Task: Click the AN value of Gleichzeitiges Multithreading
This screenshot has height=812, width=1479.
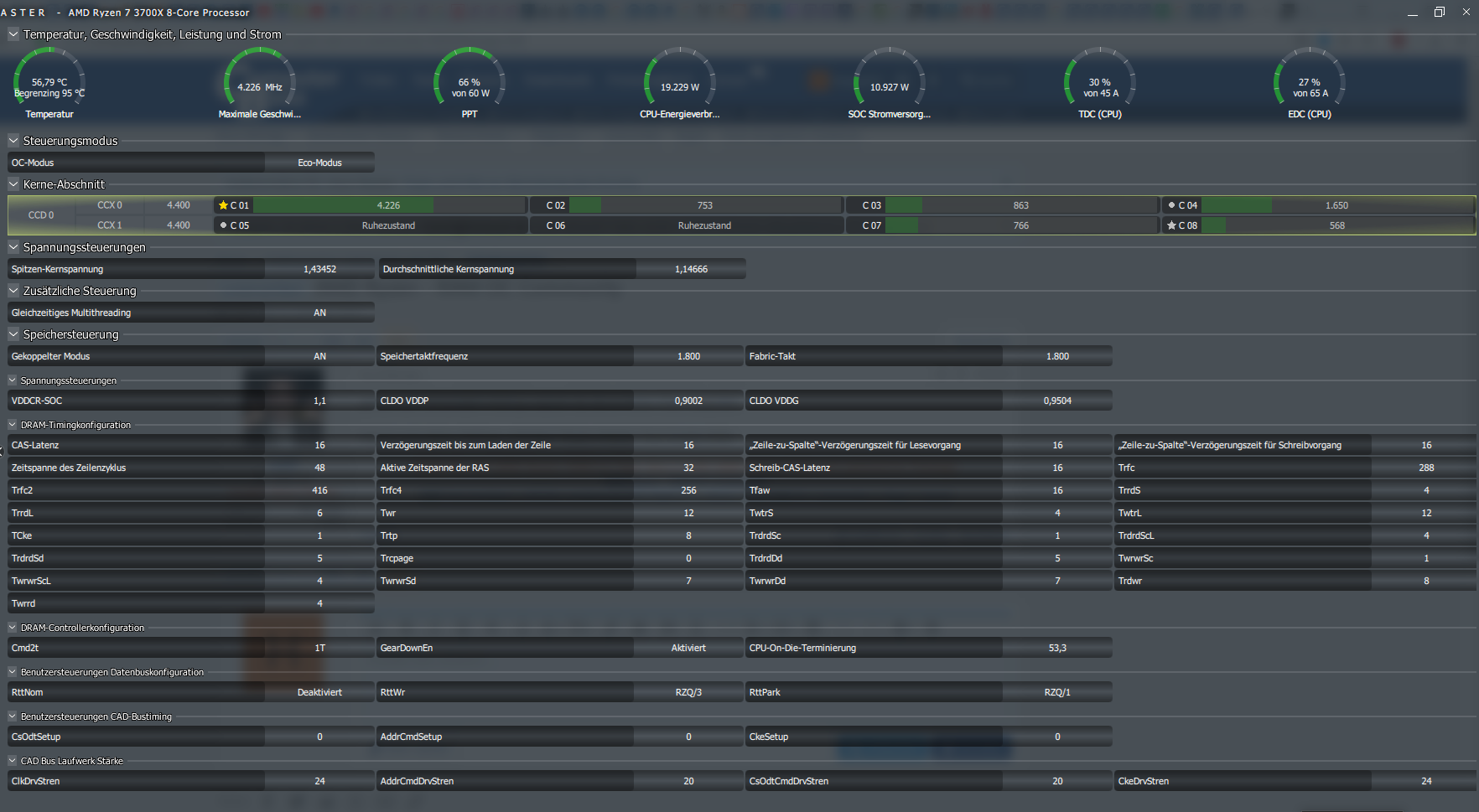Action: tap(319, 313)
